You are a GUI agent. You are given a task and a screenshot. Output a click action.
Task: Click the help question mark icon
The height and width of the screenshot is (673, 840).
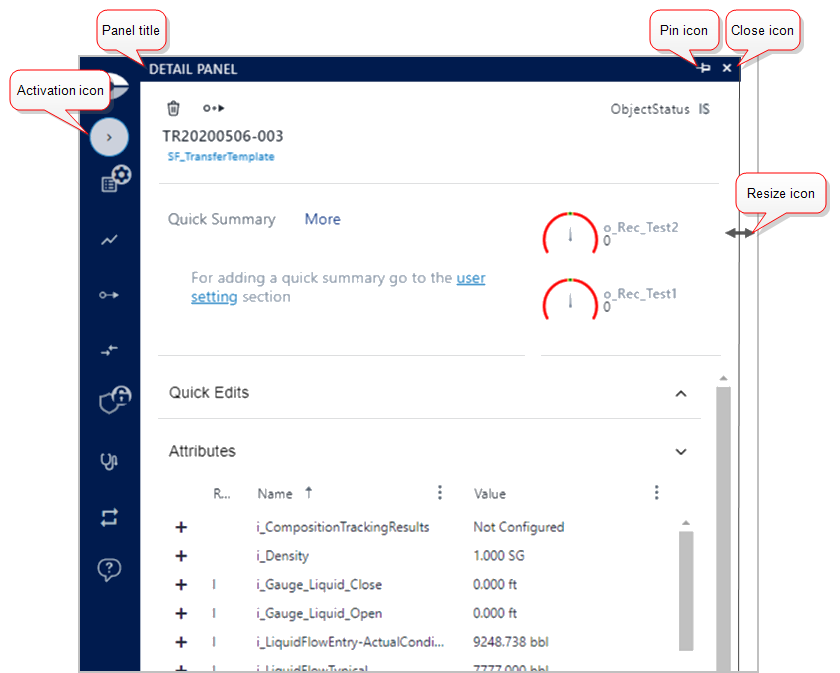(109, 570)
